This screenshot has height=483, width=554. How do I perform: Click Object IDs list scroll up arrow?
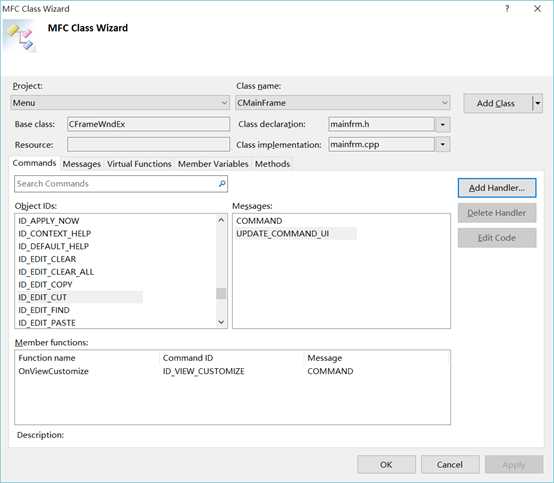221,220
